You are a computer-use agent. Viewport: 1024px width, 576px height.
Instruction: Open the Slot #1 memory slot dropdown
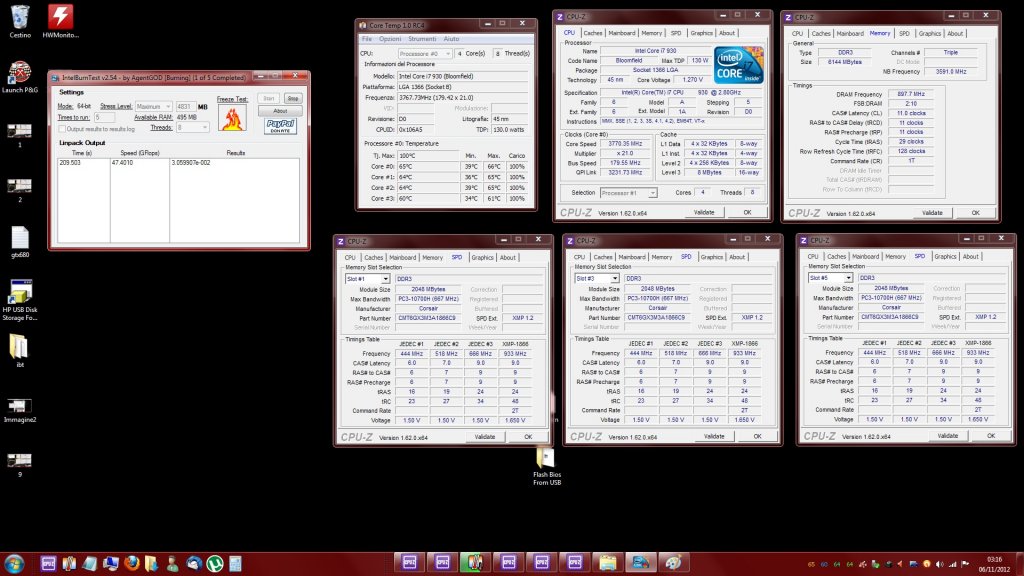tap(368, 279)
